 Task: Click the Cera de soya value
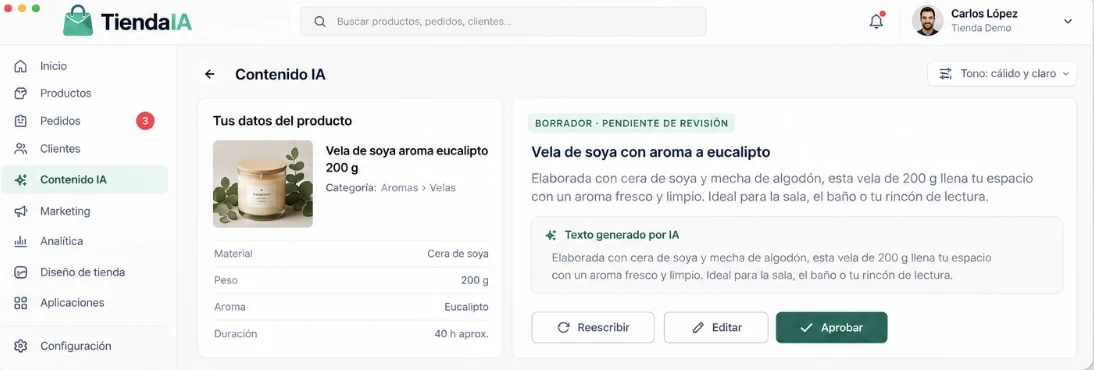(x=458, y=254)
